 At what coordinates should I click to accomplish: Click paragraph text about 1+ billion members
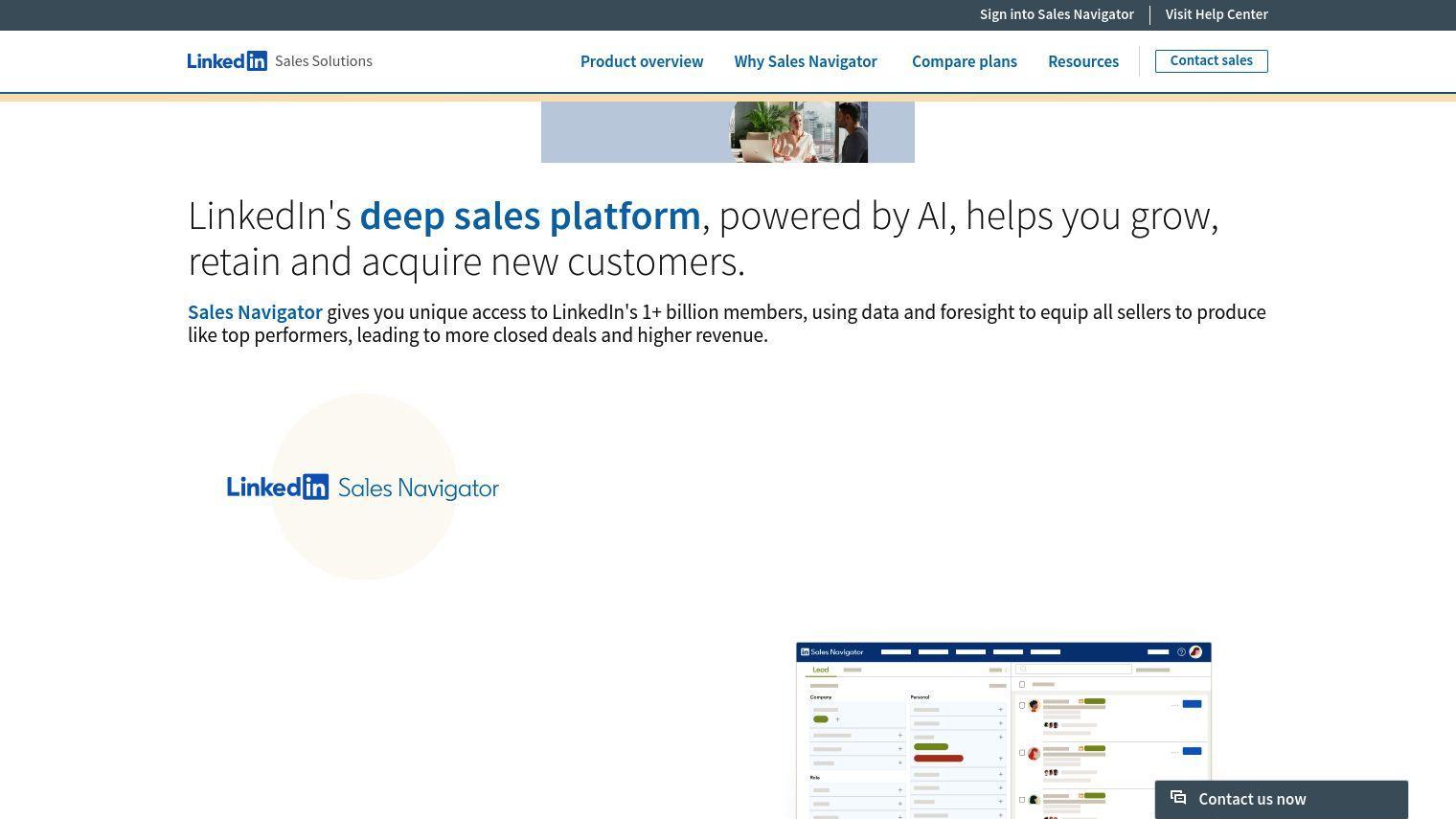point(727,324)
